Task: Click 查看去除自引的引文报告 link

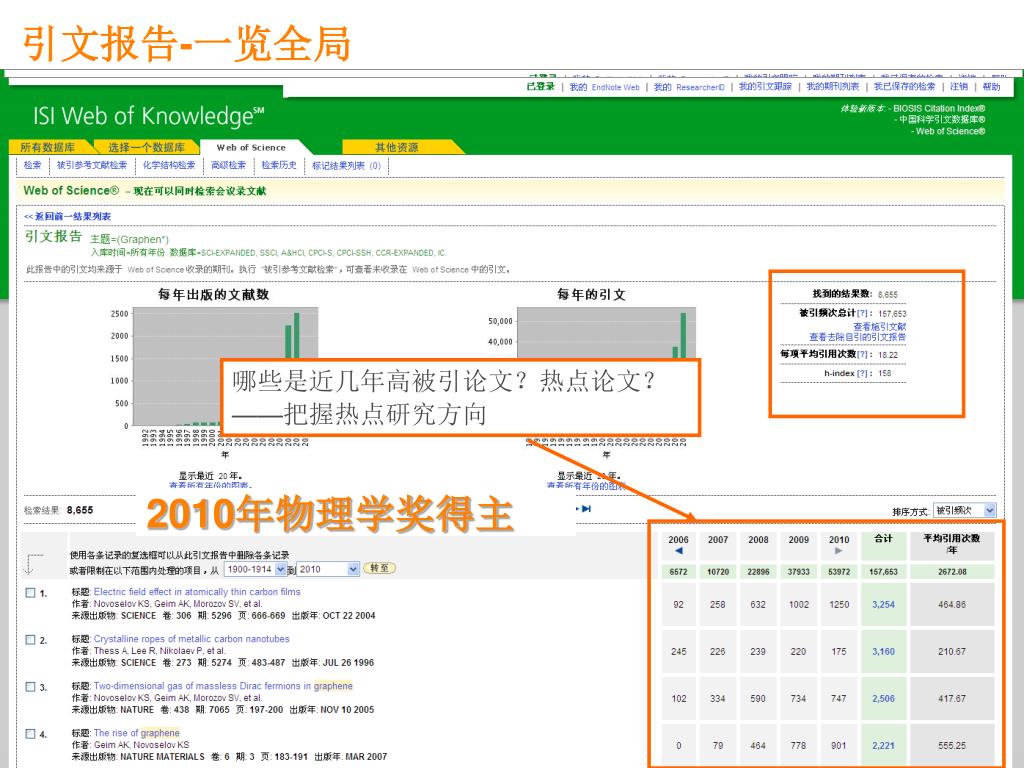Action: [857, 337]
